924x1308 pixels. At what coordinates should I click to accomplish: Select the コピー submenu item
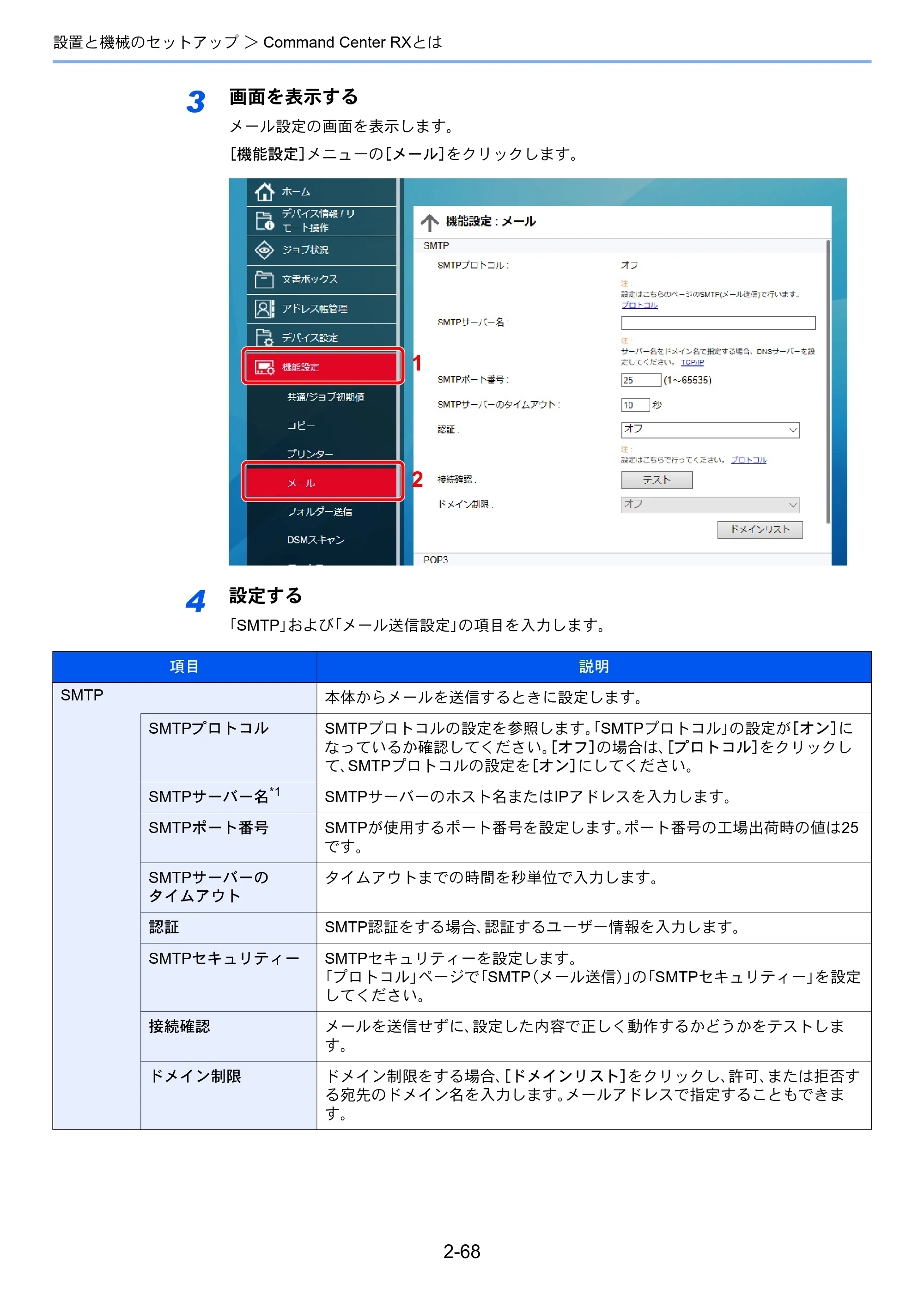300,426
